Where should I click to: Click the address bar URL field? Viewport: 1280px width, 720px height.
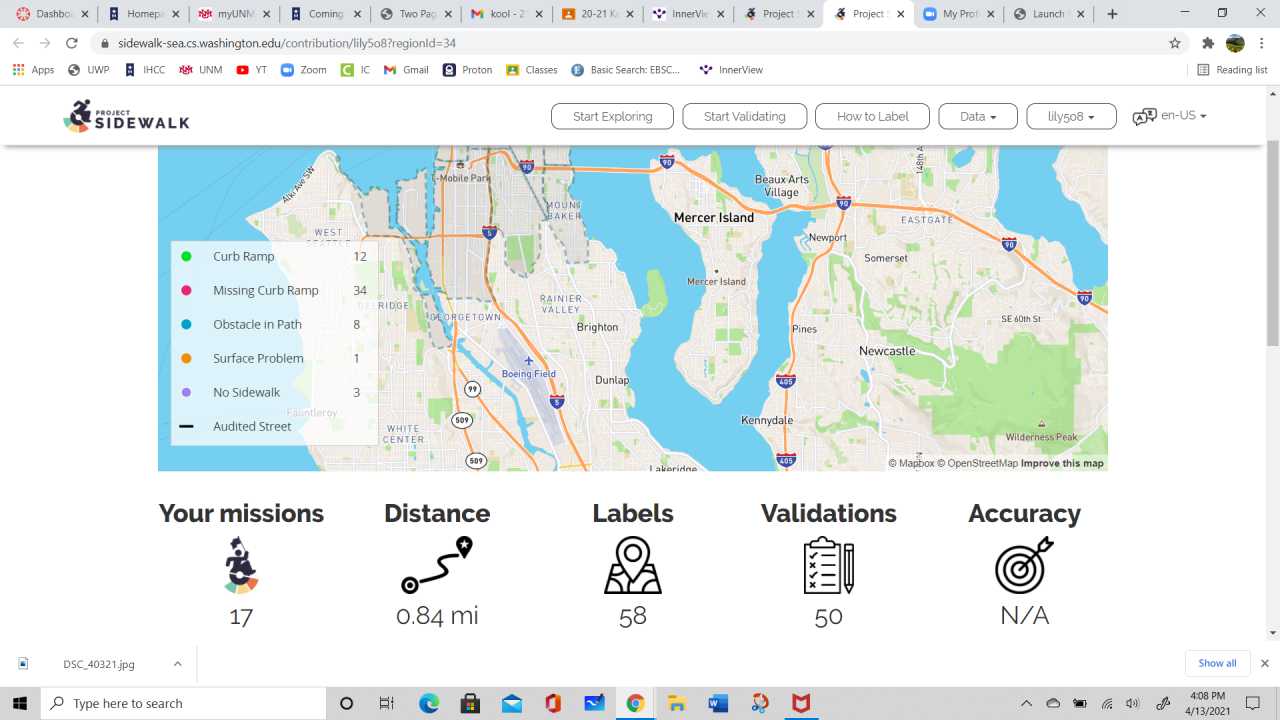pyautogui.click(x=630, y=44)
